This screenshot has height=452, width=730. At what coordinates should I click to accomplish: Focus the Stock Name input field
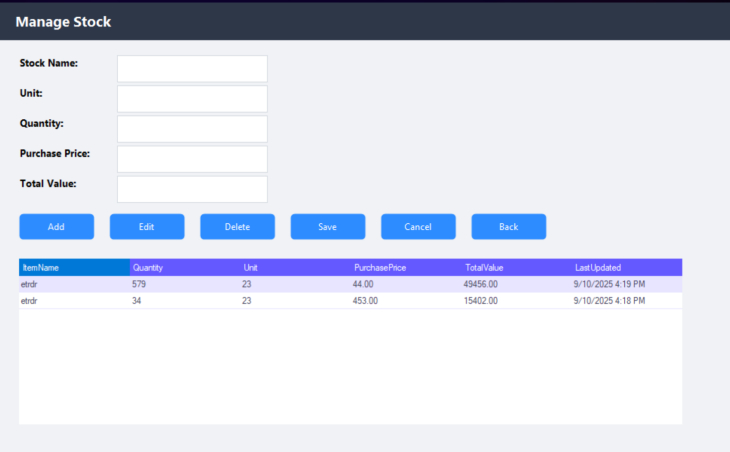pyautogui.click(x=192, y=69)
